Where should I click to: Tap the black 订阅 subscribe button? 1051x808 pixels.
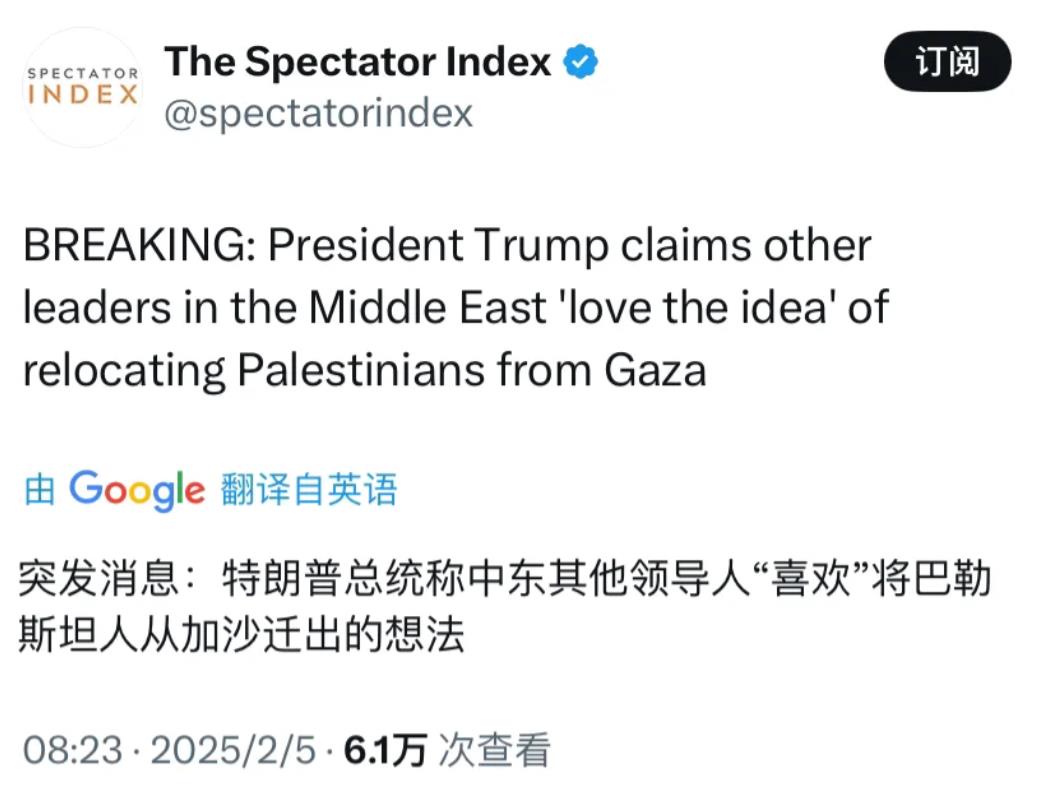pos(947,61)
